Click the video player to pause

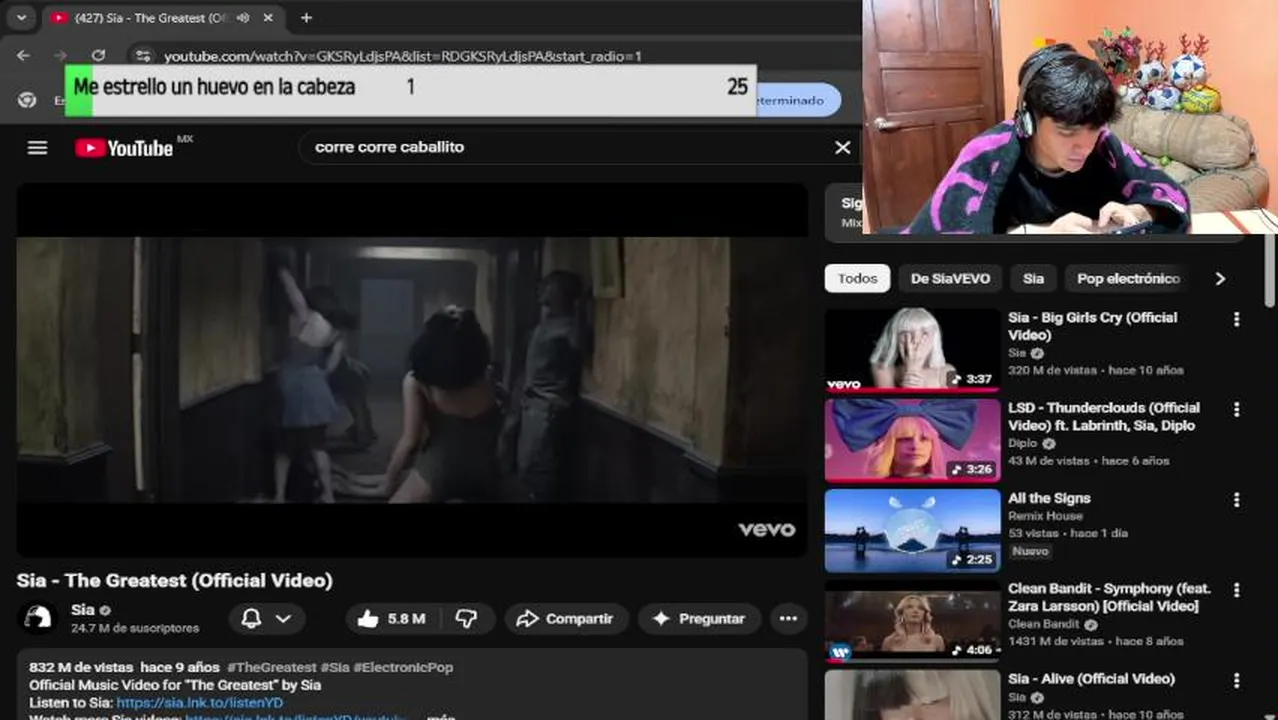(412, 370)
